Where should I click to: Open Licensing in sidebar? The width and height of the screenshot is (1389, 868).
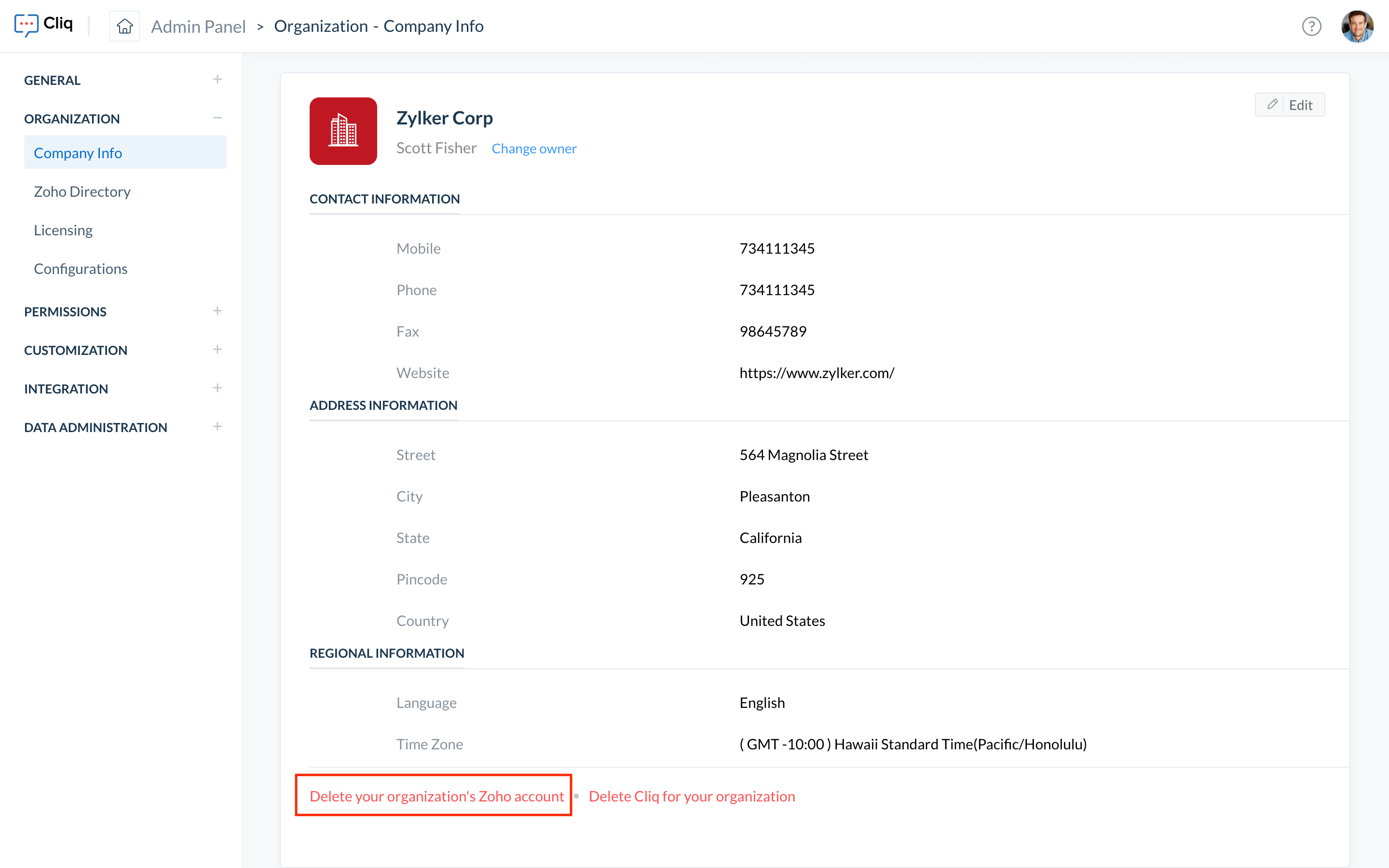click(63, 230)
